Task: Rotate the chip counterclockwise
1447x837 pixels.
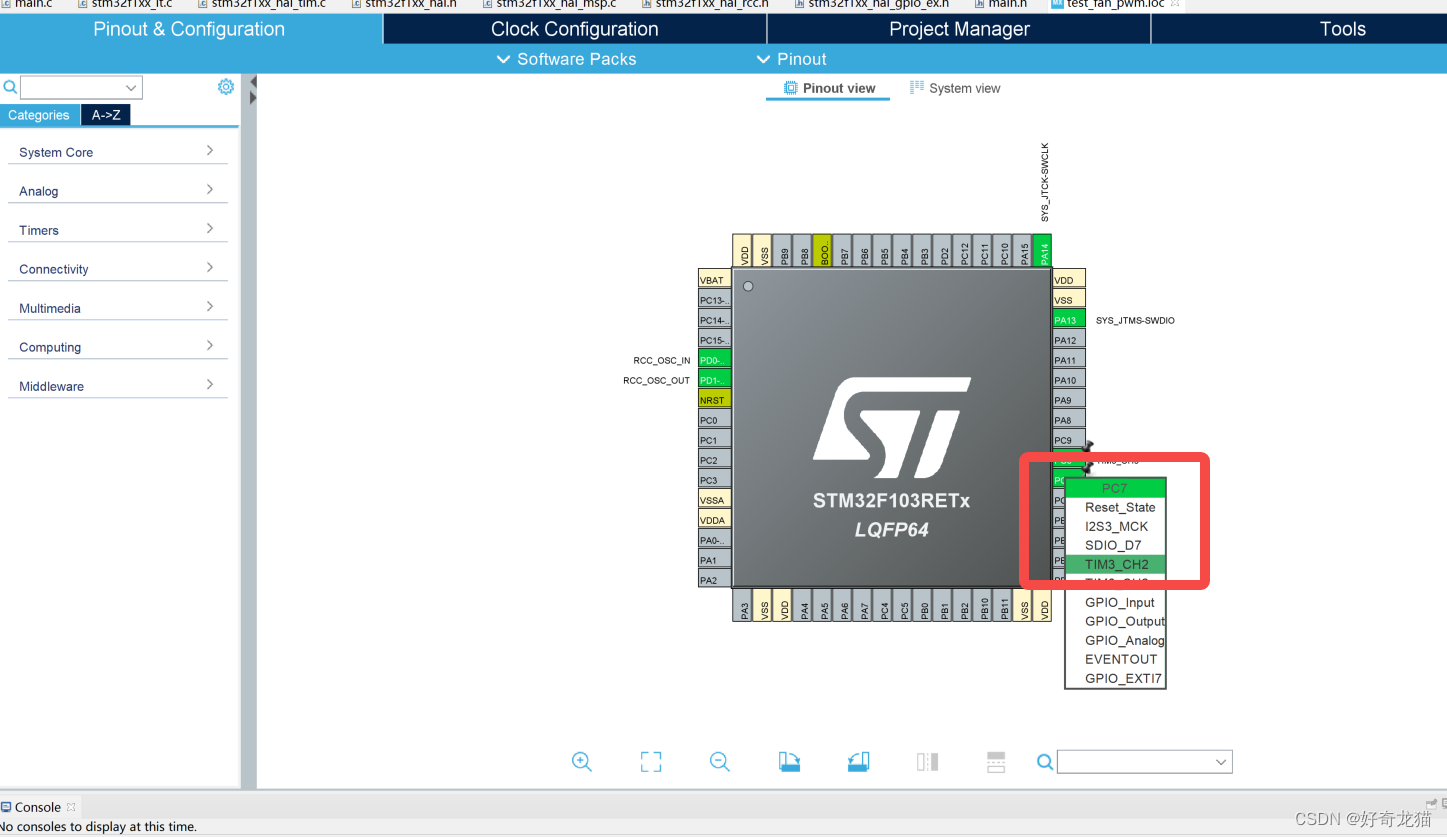Action: (857, 761)
